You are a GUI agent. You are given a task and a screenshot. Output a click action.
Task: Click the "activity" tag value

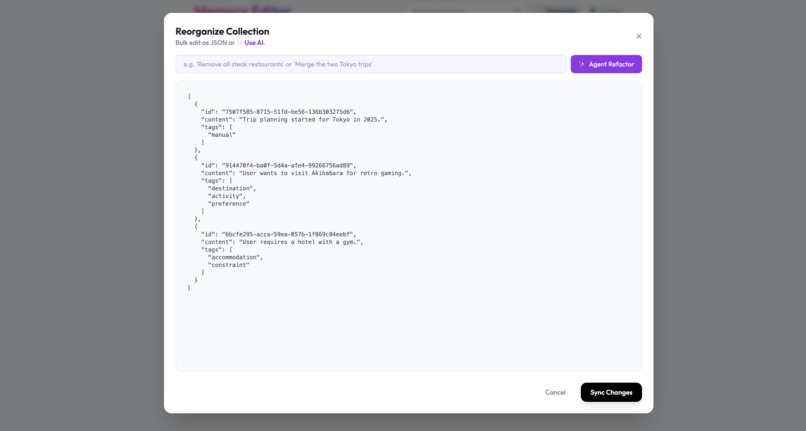pyautogui.click(x=227, y=196)
